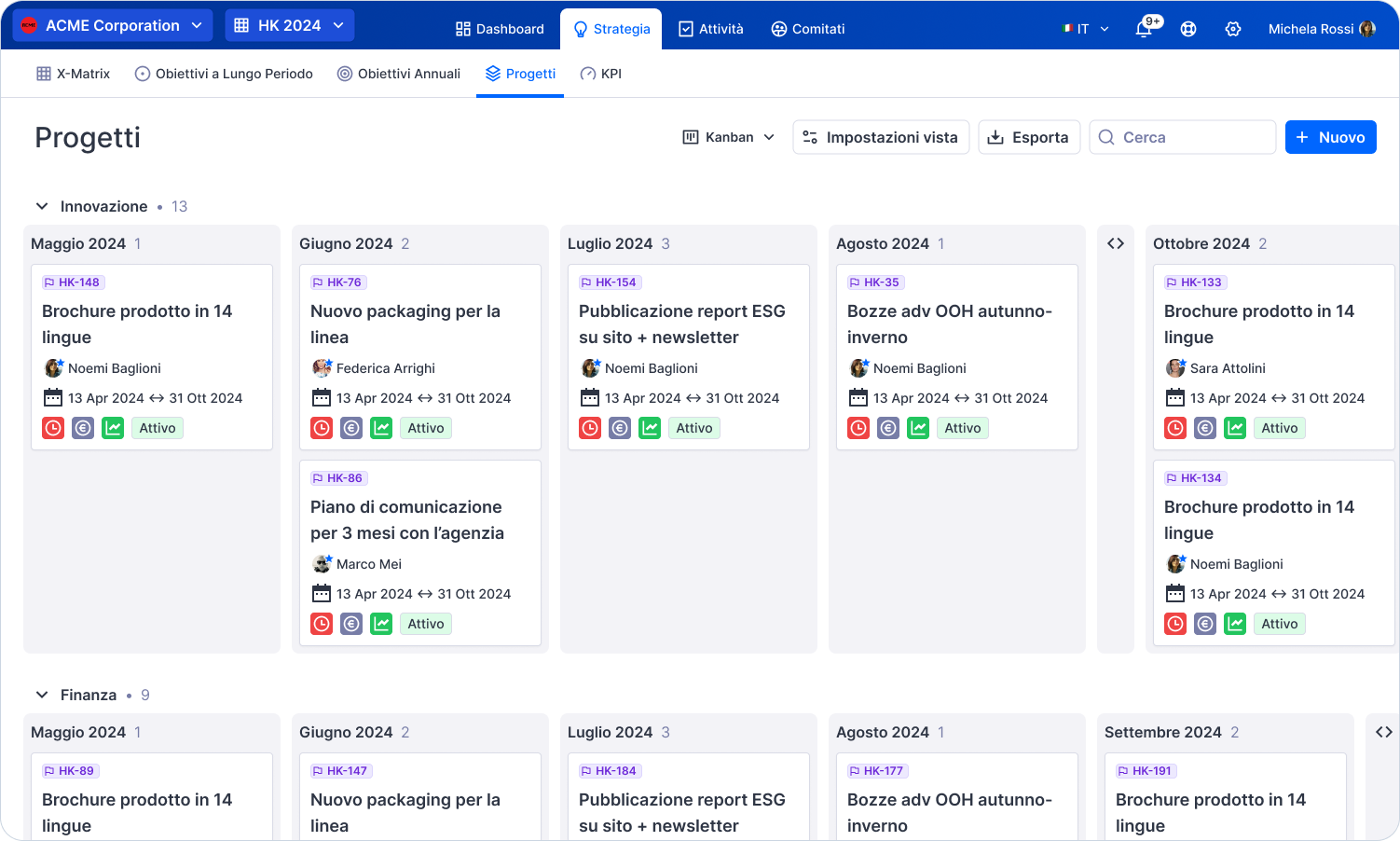Open project tag HK-191 in Finanza

1147,771
